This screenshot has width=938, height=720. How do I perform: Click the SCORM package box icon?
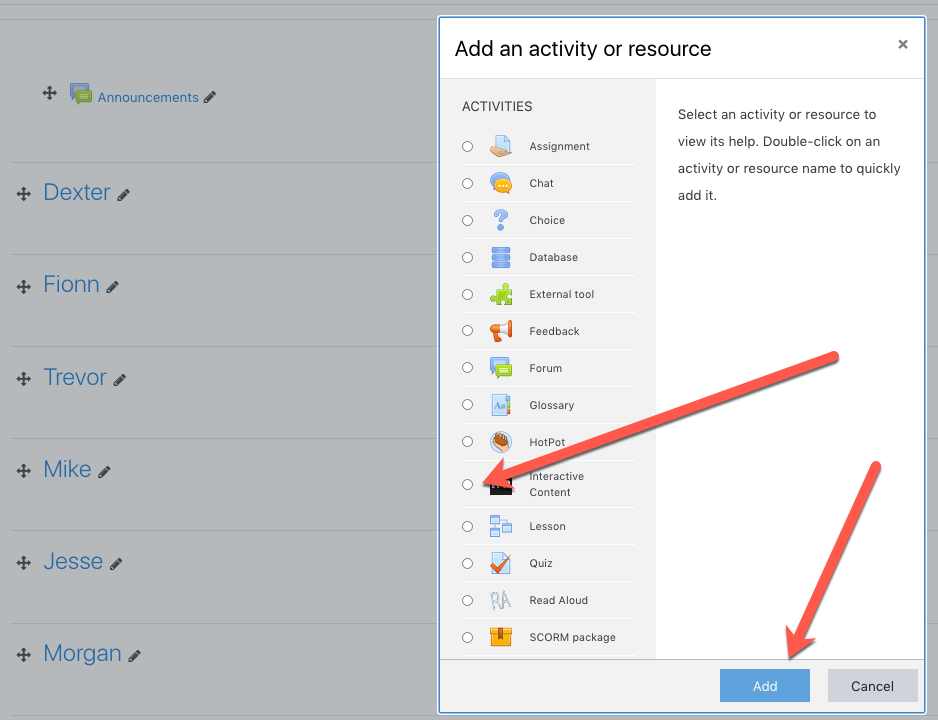(x=501, y=637)
